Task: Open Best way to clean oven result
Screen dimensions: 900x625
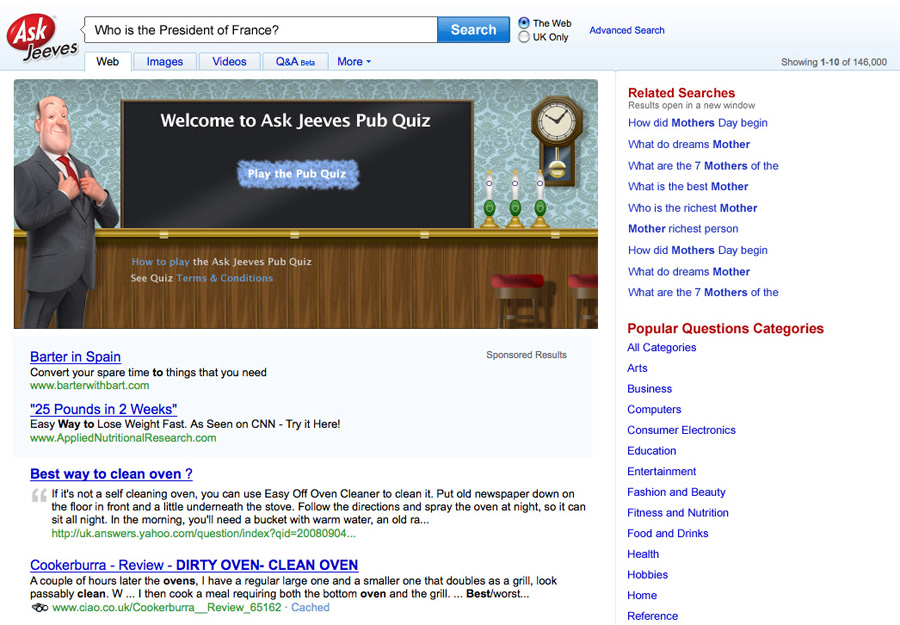Action: point(111,473)
